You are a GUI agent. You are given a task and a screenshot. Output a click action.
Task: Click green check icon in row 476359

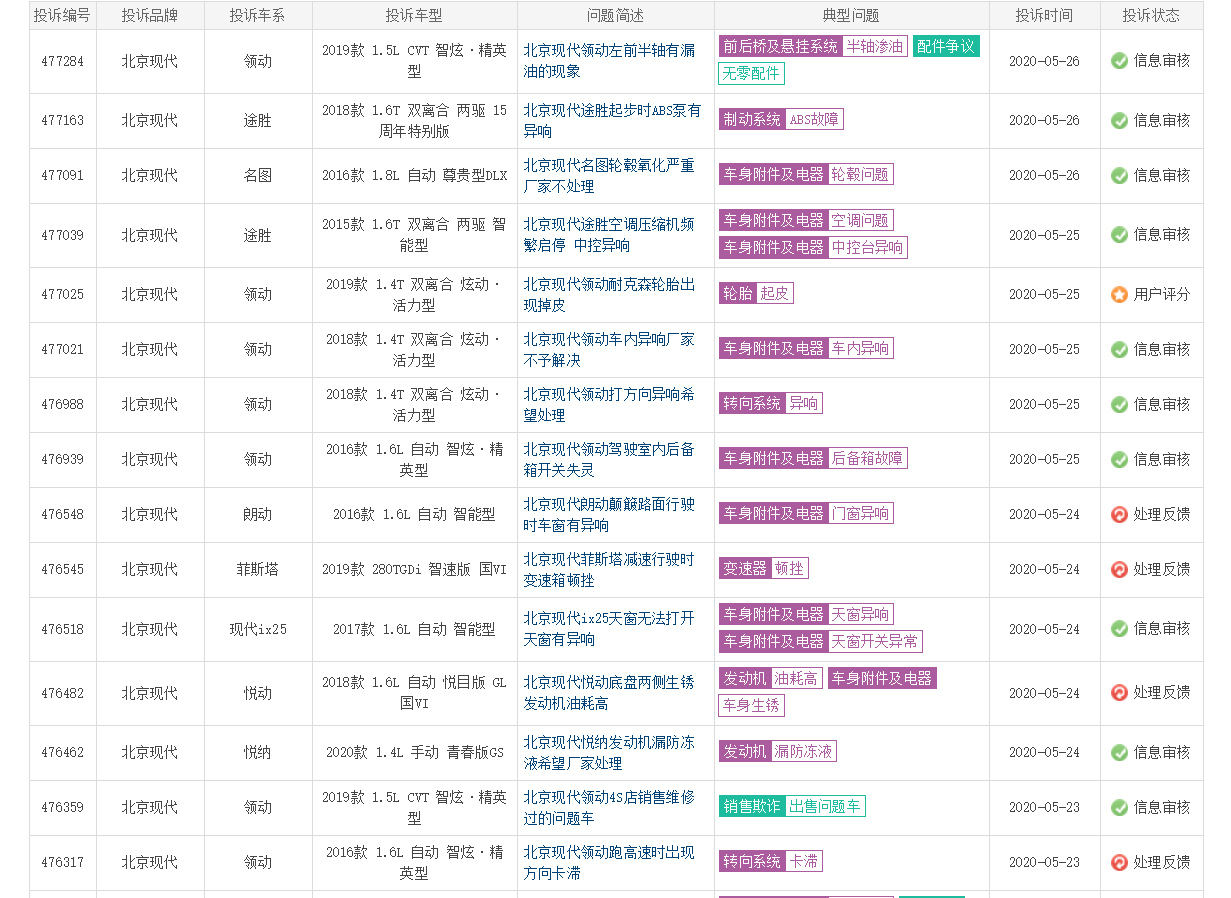click(1120, 807)
